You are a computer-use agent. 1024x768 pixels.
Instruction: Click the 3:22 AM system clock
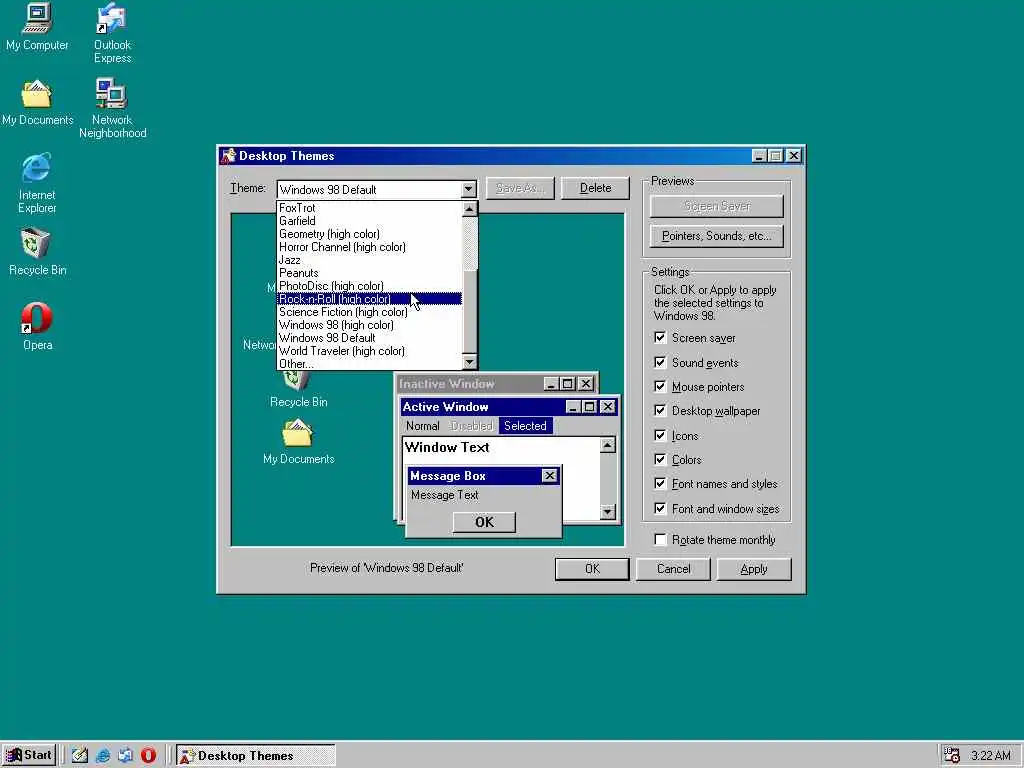[x=991, y=756]
